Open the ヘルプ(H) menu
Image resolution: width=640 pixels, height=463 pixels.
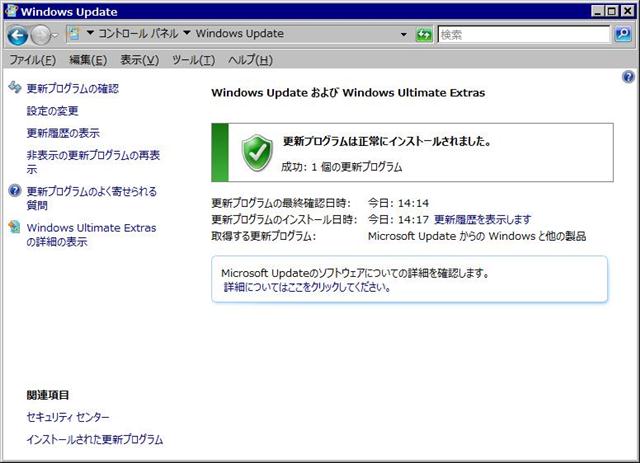(x=250, y=60)
